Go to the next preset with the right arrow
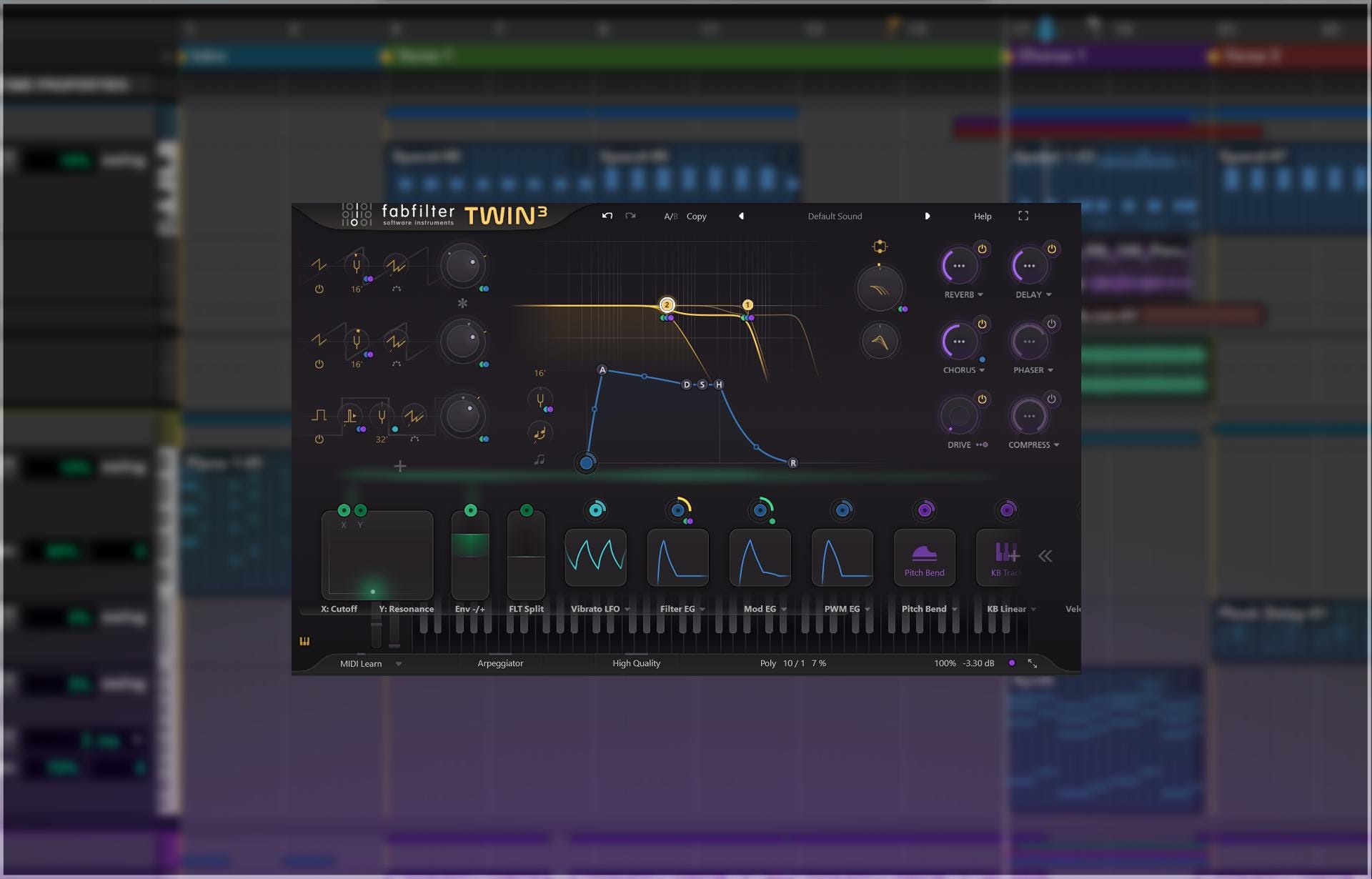 click(928, 216)
